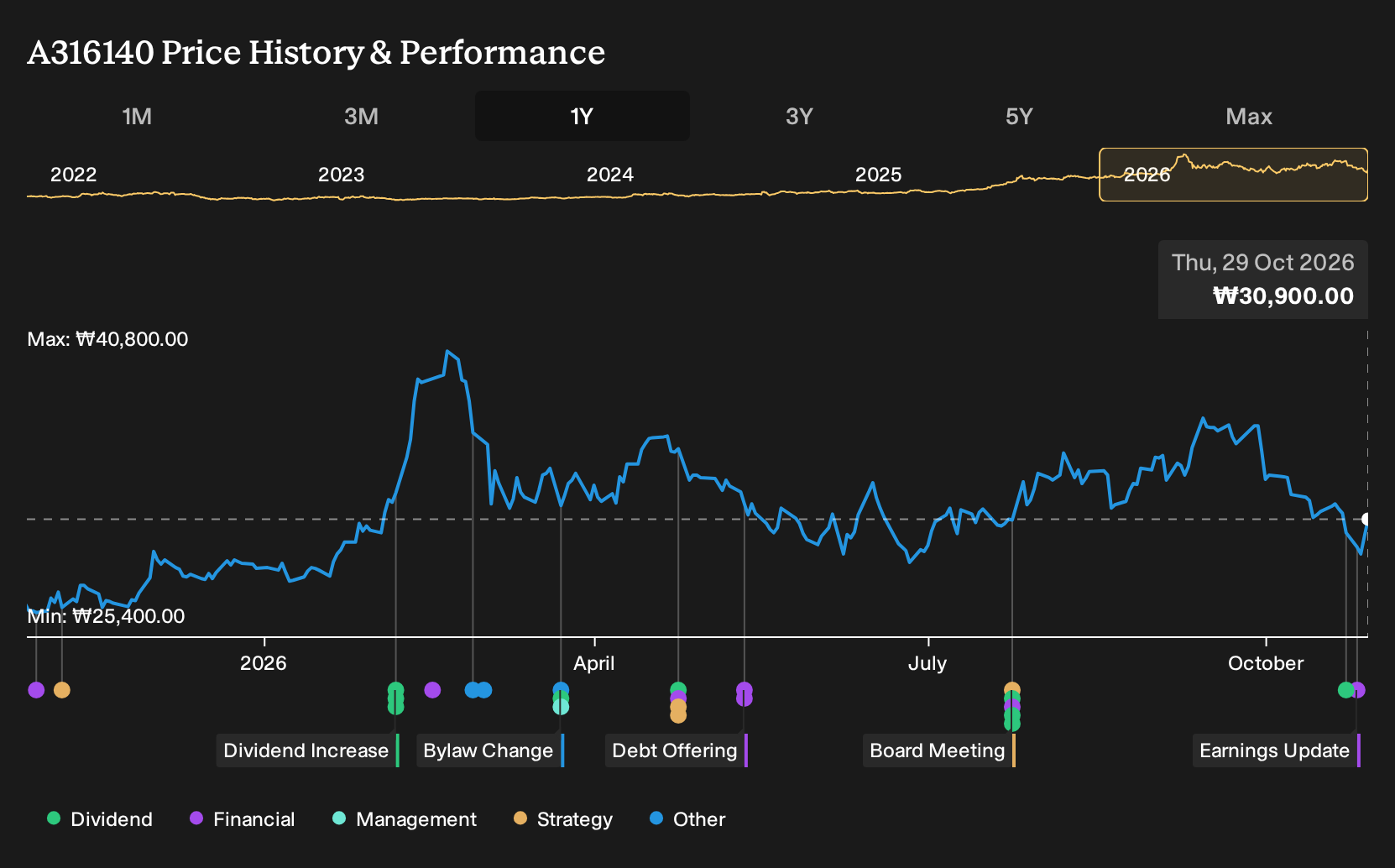This screenshot has width=1395, height=868.
Task: Open the Dividend Increase event label
Action: click(307, 750)
